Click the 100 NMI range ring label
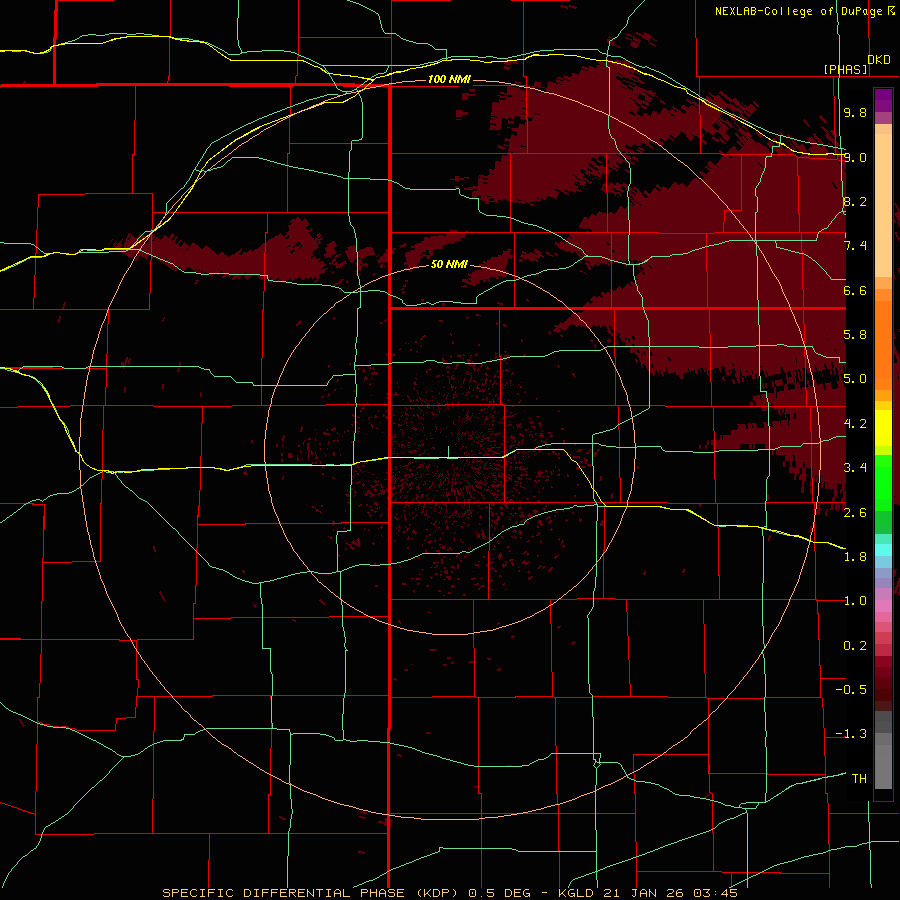This screenshot has width=900, height=900. point(449,79)
